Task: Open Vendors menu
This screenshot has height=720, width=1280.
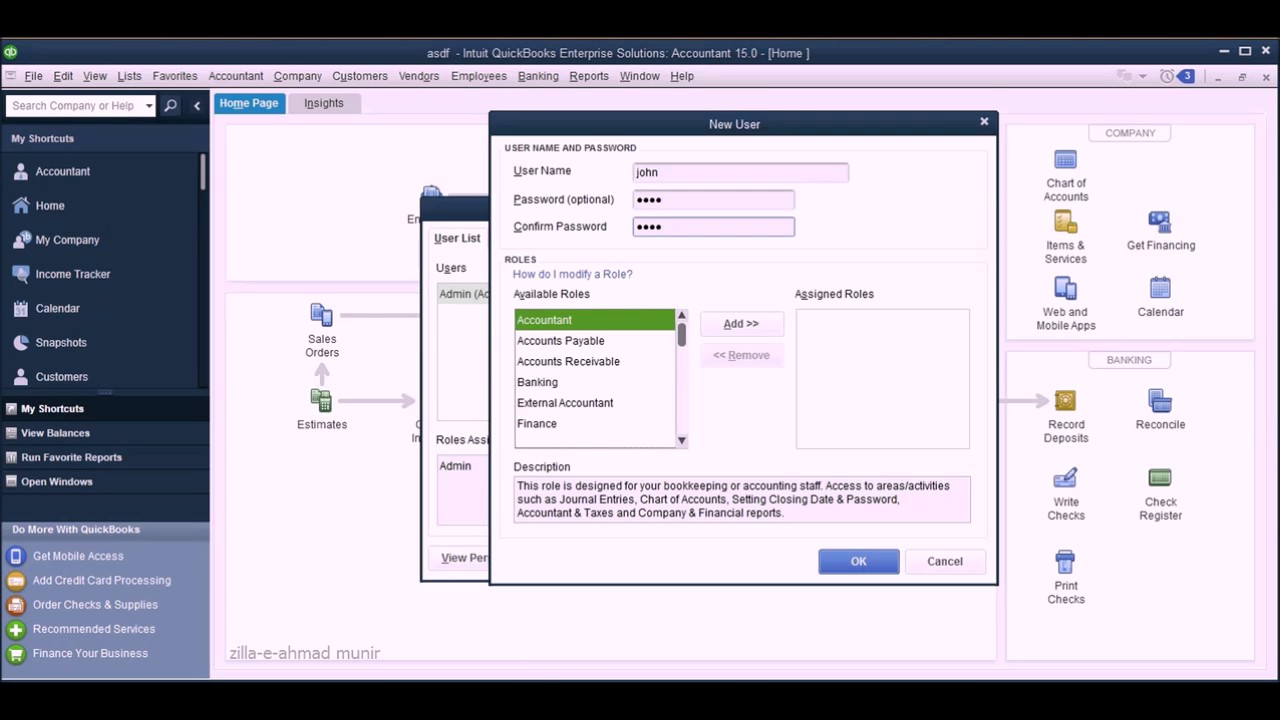Action: coord(419,76)
